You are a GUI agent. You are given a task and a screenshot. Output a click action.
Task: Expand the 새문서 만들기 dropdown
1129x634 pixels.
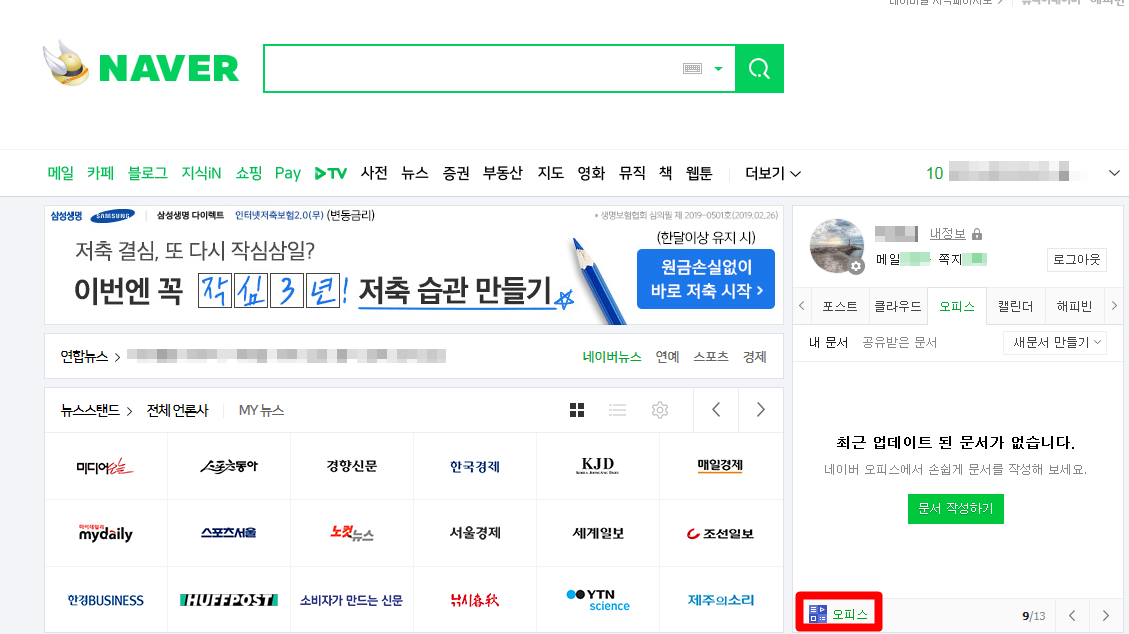click(1055, 343)
